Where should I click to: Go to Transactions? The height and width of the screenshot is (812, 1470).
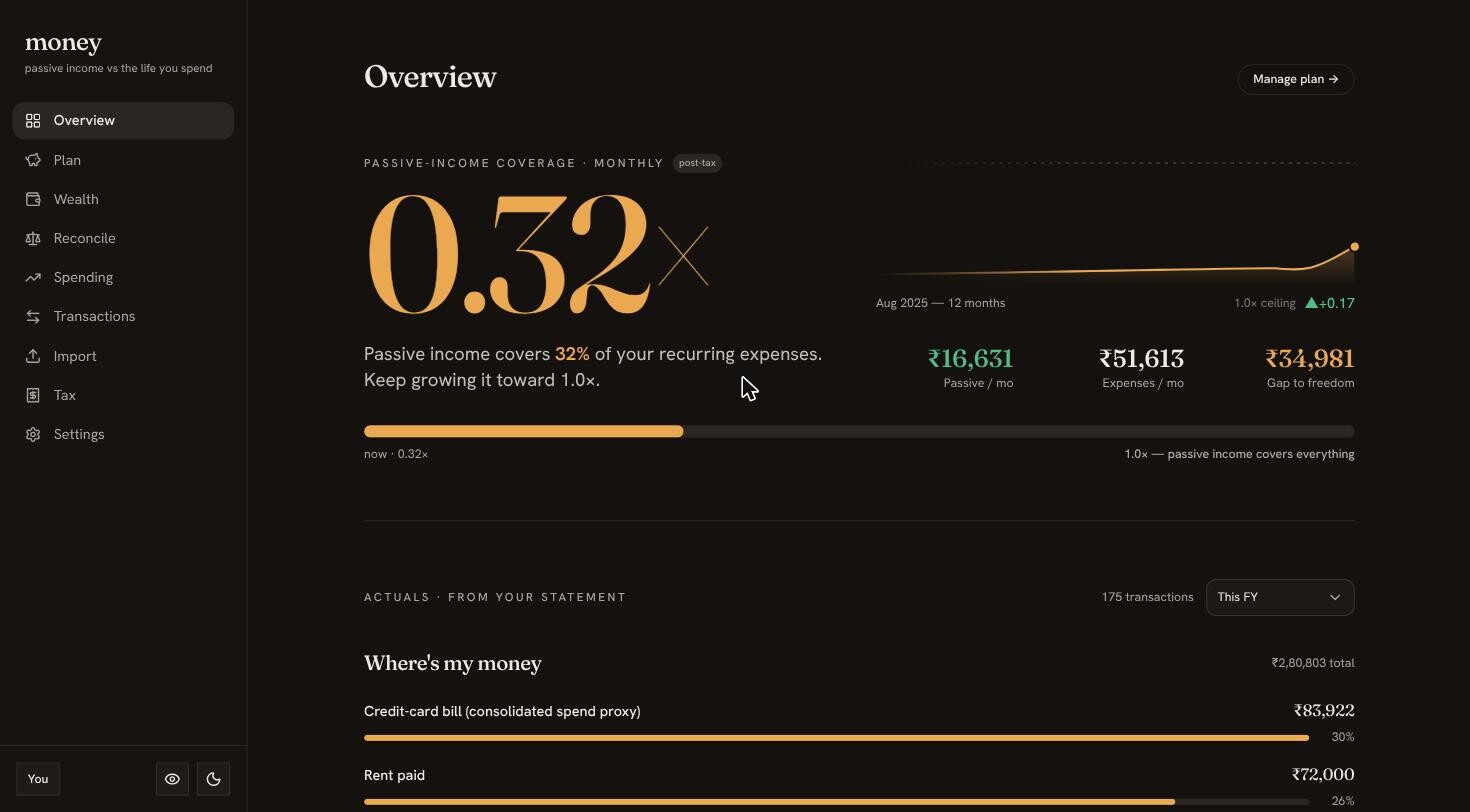(x=123, y=316)
